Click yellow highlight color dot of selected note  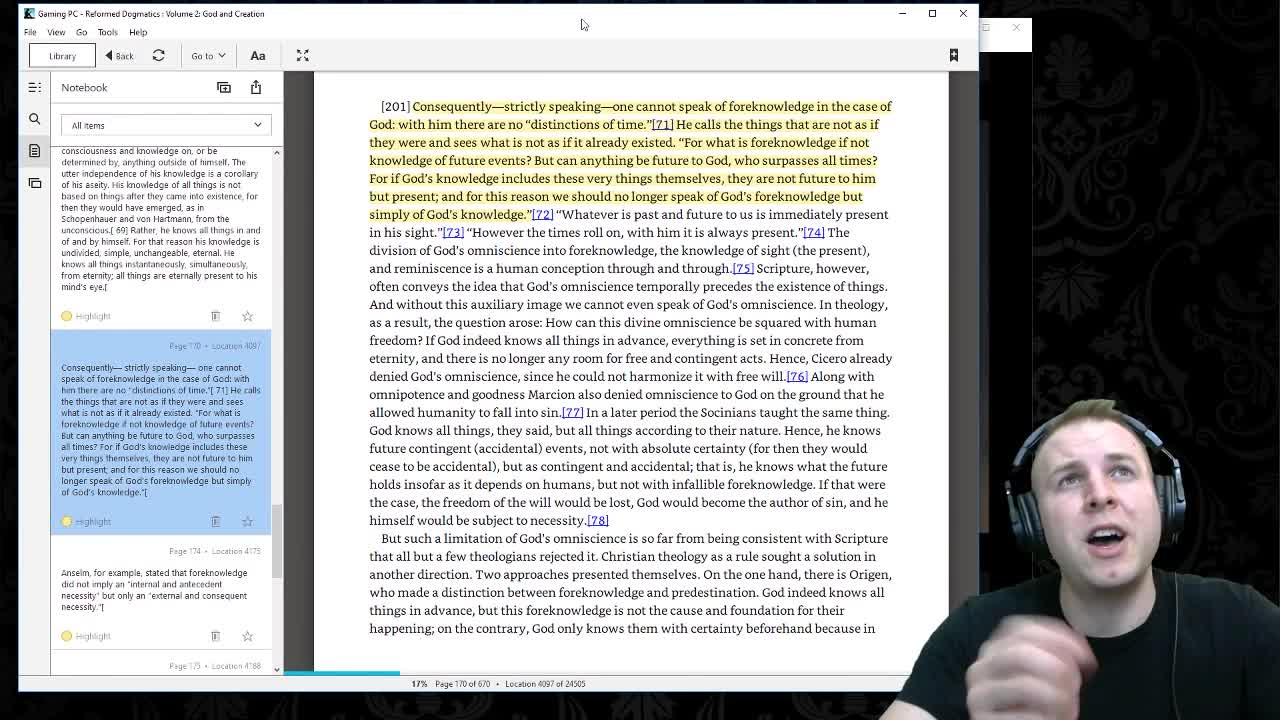(x=67, y=521)
